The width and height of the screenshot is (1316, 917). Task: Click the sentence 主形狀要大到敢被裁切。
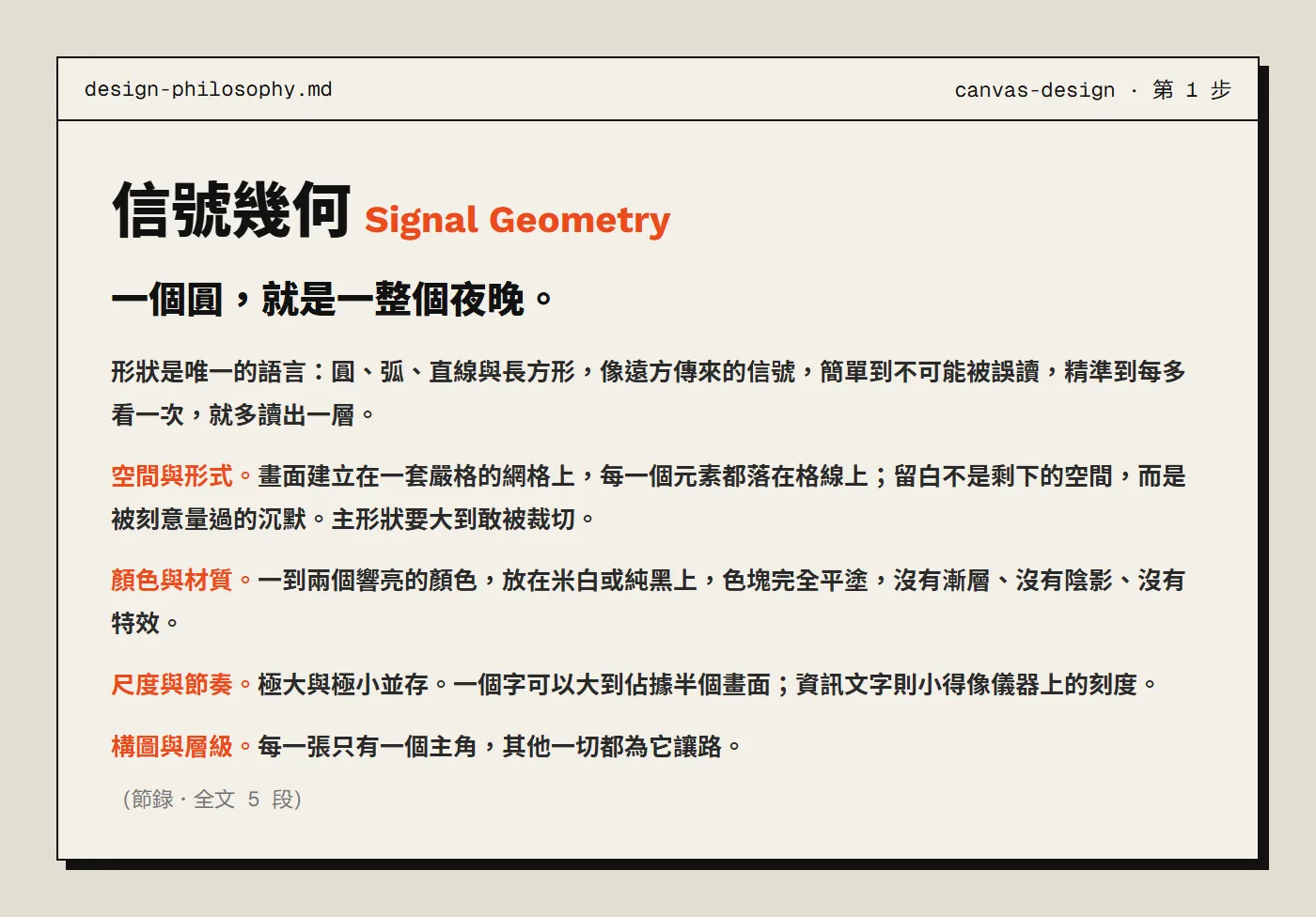pyautogui.click(x=464, y=520)
